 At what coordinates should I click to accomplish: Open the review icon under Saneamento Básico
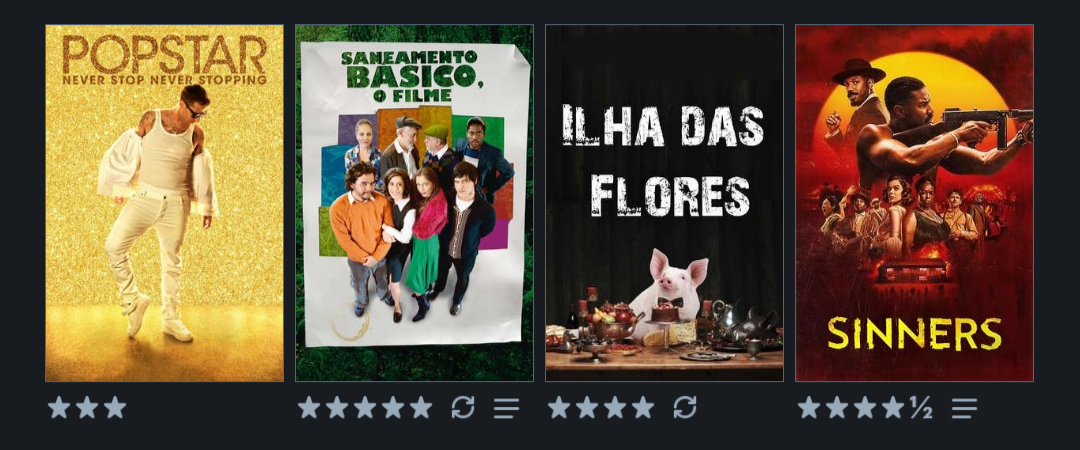[x=506, y=408]
